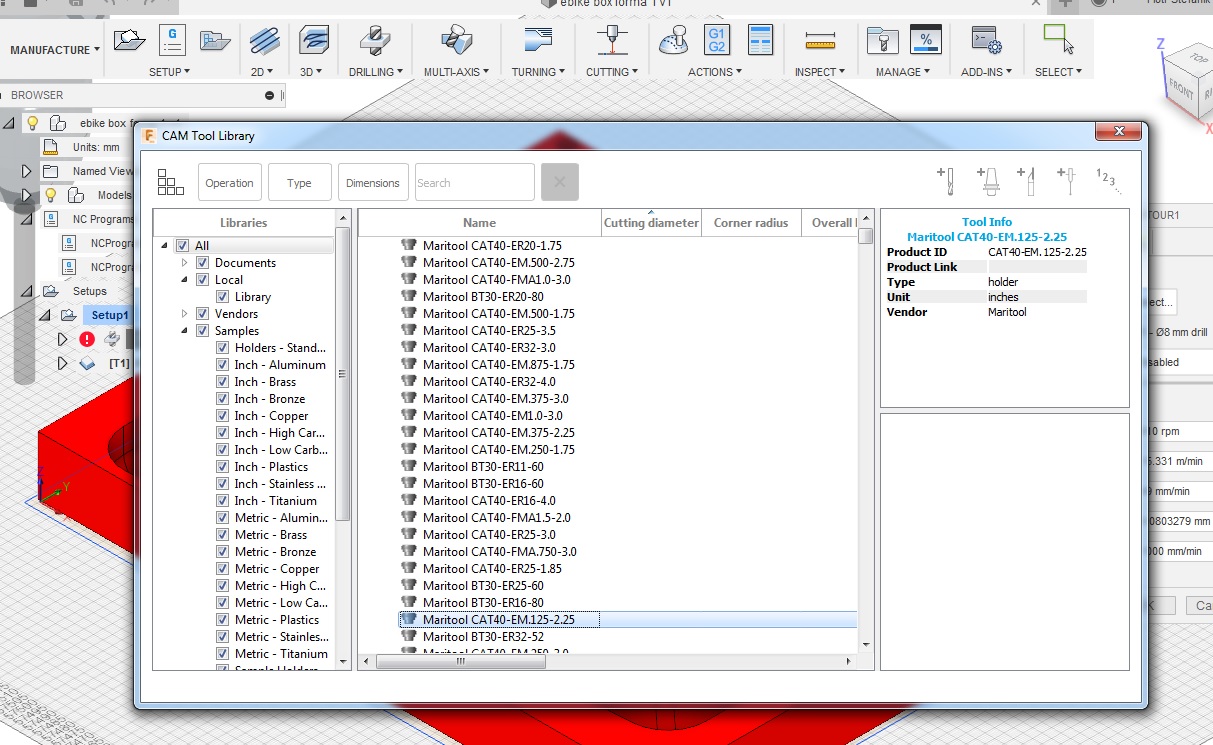Select the Turning operation icon

[x=538, y=40]
